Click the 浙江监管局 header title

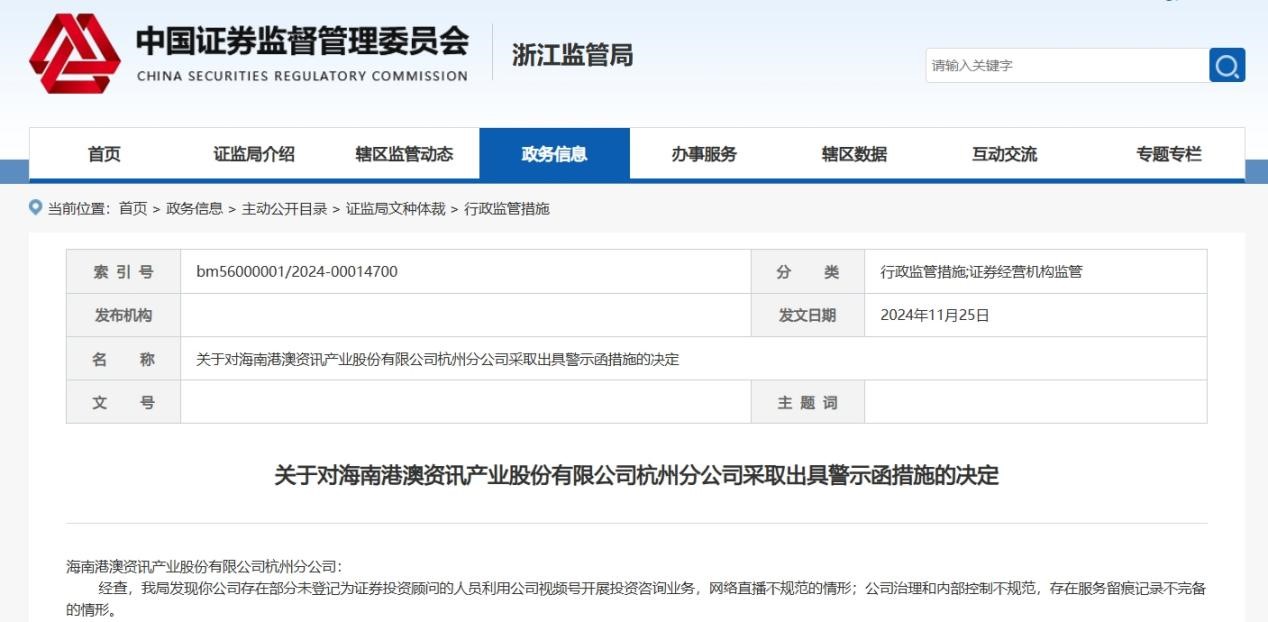[x=572, y=55]
